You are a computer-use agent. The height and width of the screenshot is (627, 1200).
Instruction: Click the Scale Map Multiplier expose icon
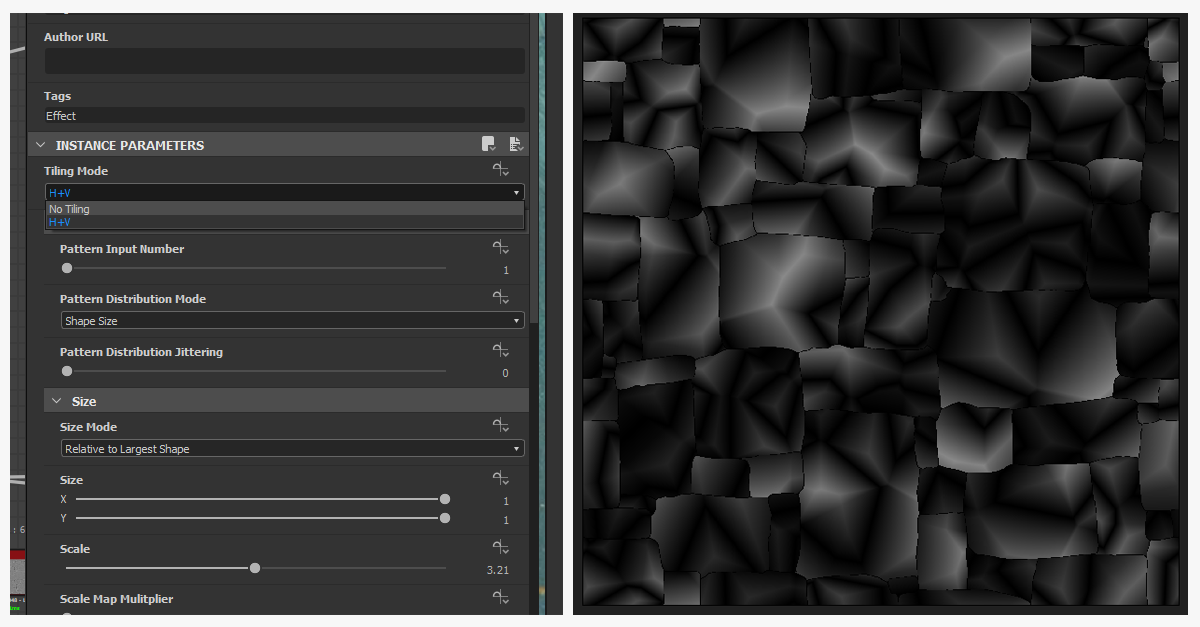pos(501,598)
